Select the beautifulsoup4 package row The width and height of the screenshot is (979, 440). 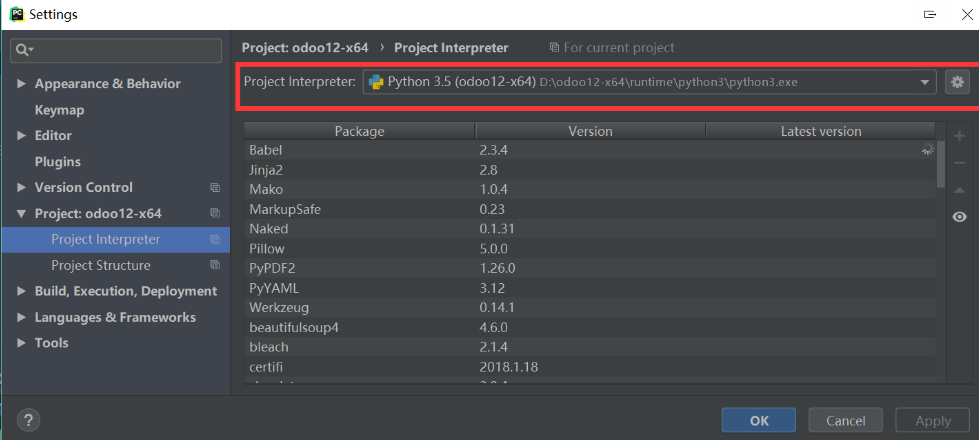(590, 328)
